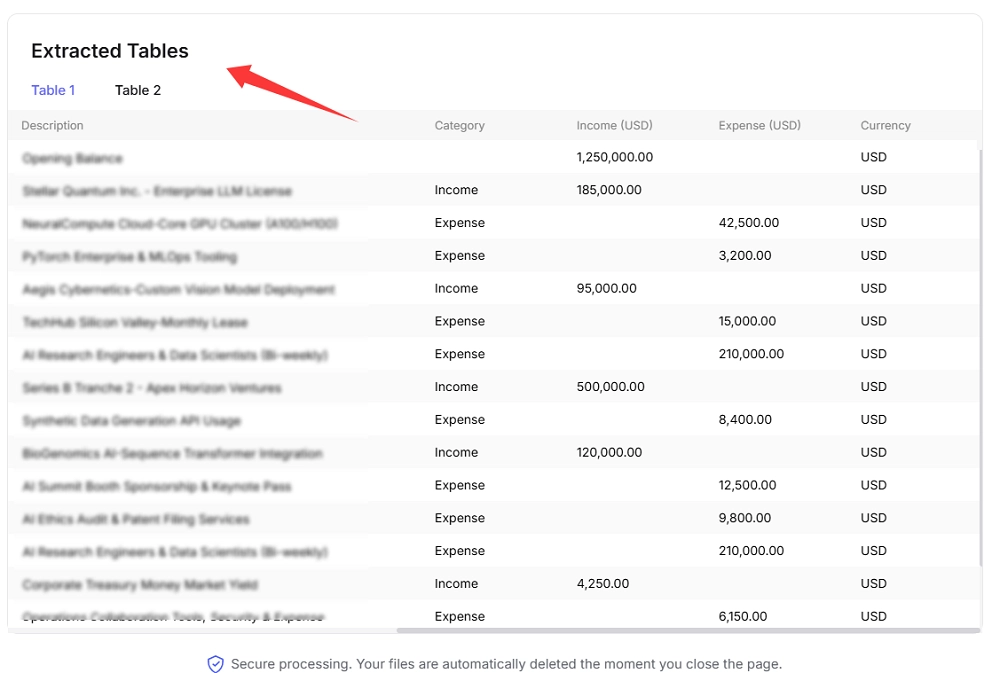Select the 6,150.00 expense cell
The width and height of the screenshot is (1000, 673).
click(x=743, y=616)
